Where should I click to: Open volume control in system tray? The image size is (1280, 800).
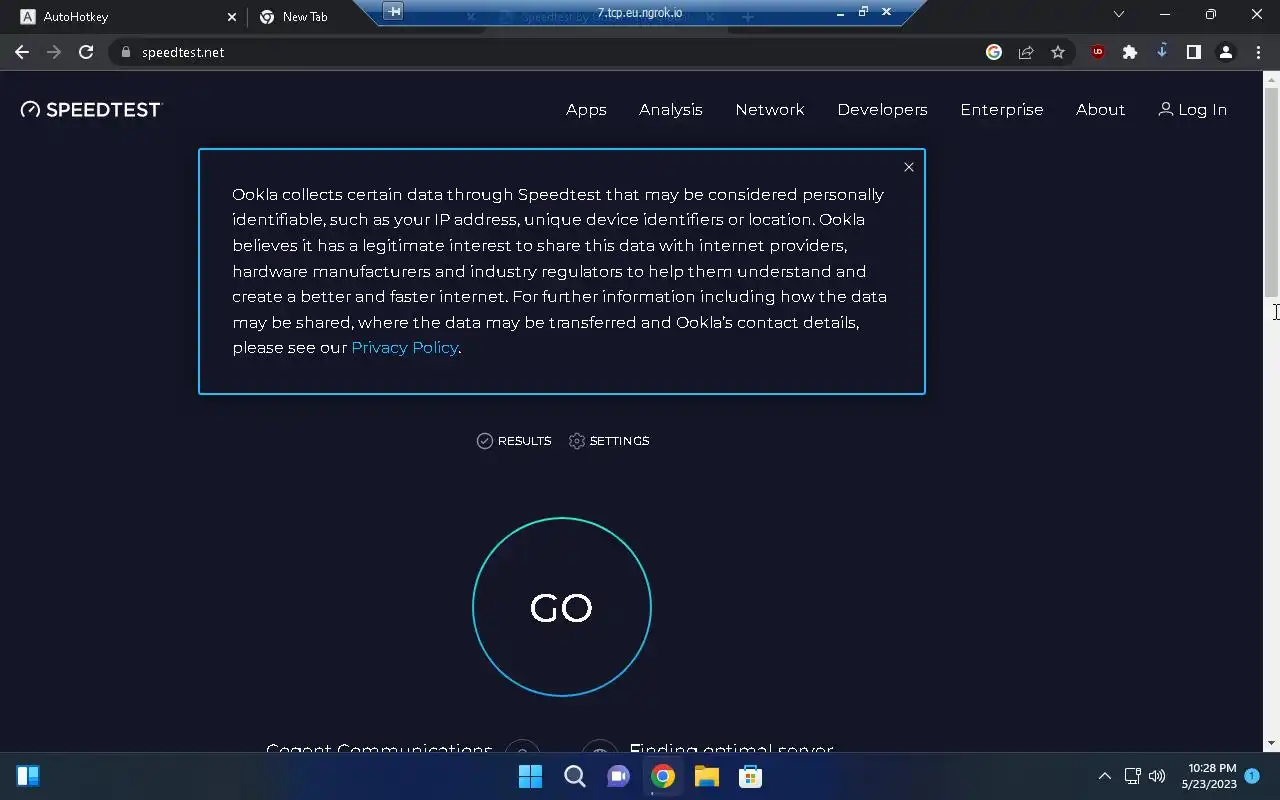pyautogui.click(x=1157, y=776)
